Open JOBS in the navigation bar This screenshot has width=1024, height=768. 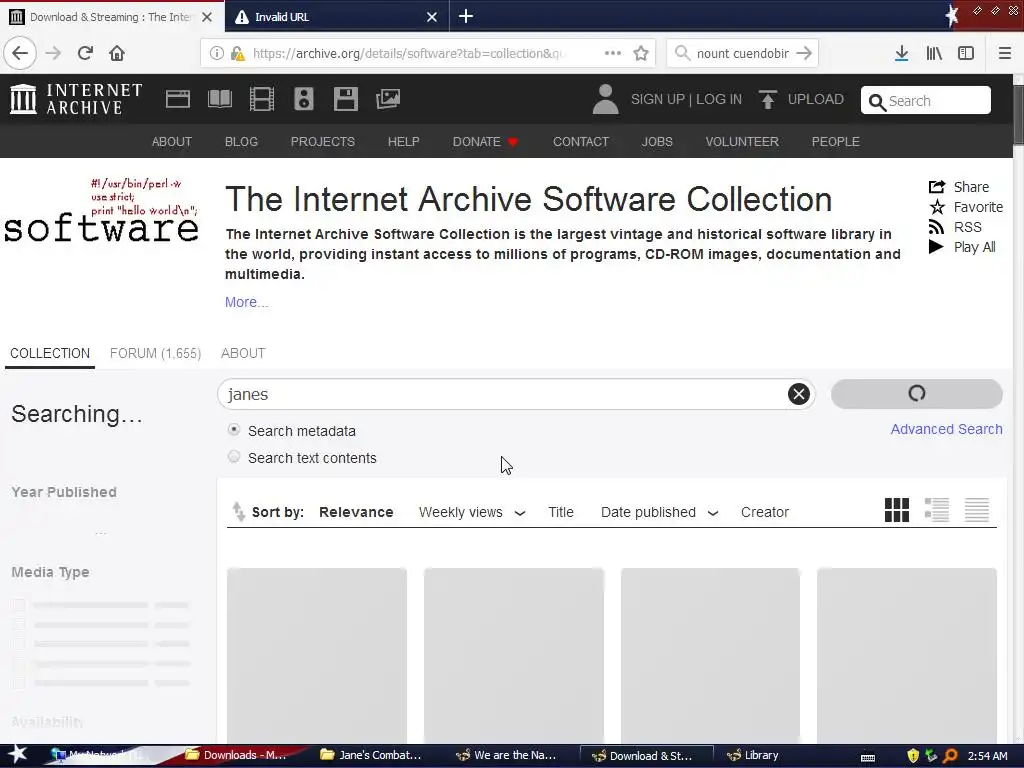[657, 142]
